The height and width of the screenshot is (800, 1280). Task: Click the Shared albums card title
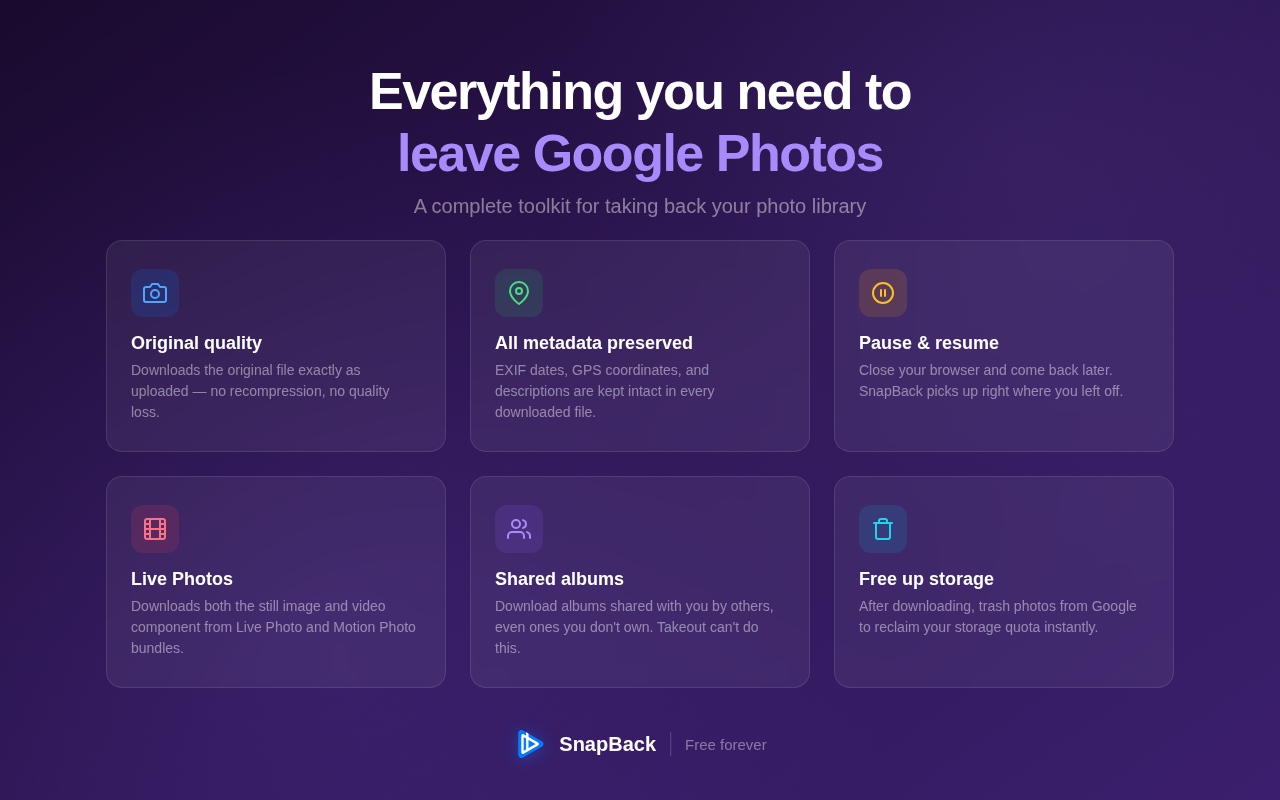click(x=559, y=579)
